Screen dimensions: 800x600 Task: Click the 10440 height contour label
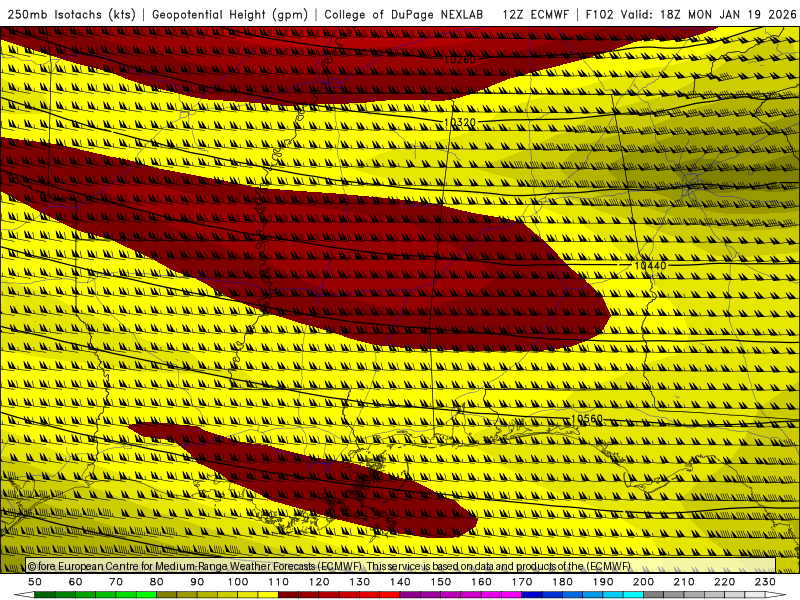coord(650,265)
